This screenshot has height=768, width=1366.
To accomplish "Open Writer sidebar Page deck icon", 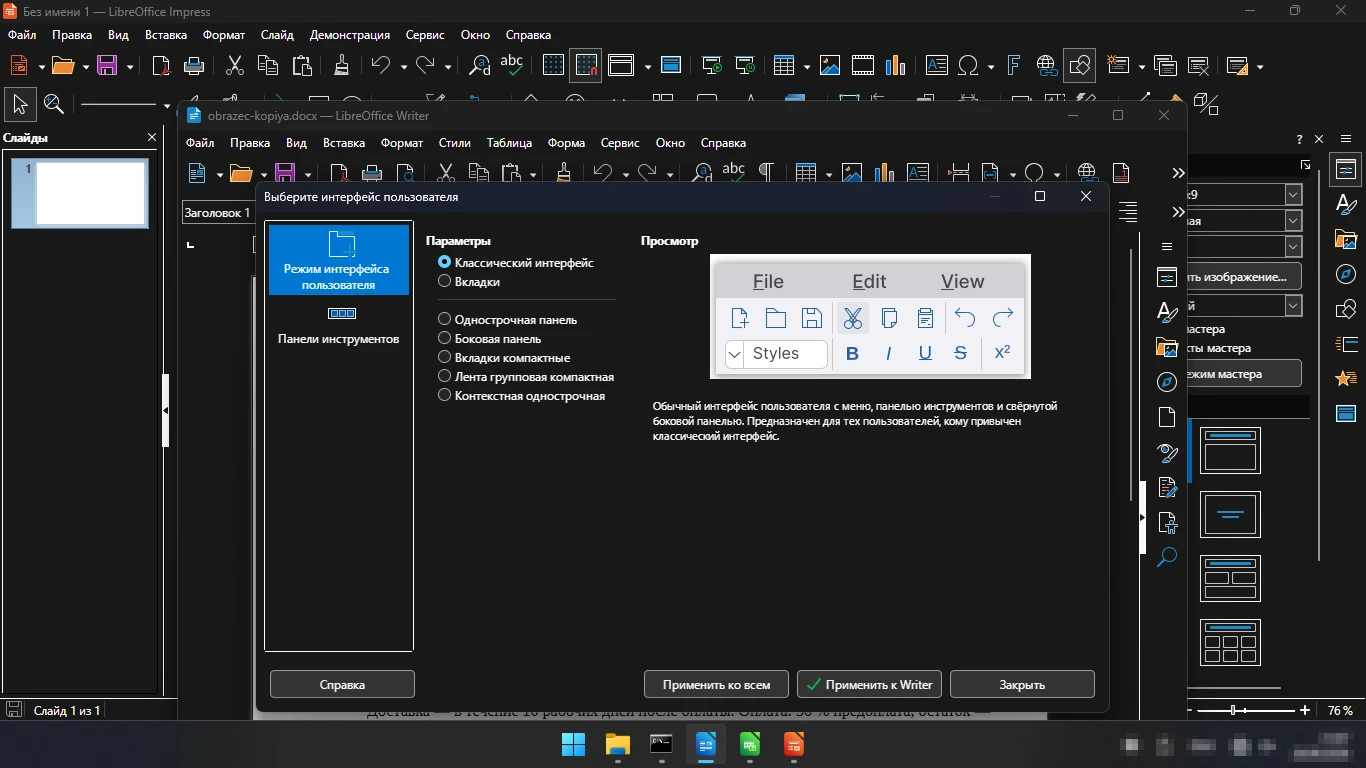I will tap(1166, 416).
